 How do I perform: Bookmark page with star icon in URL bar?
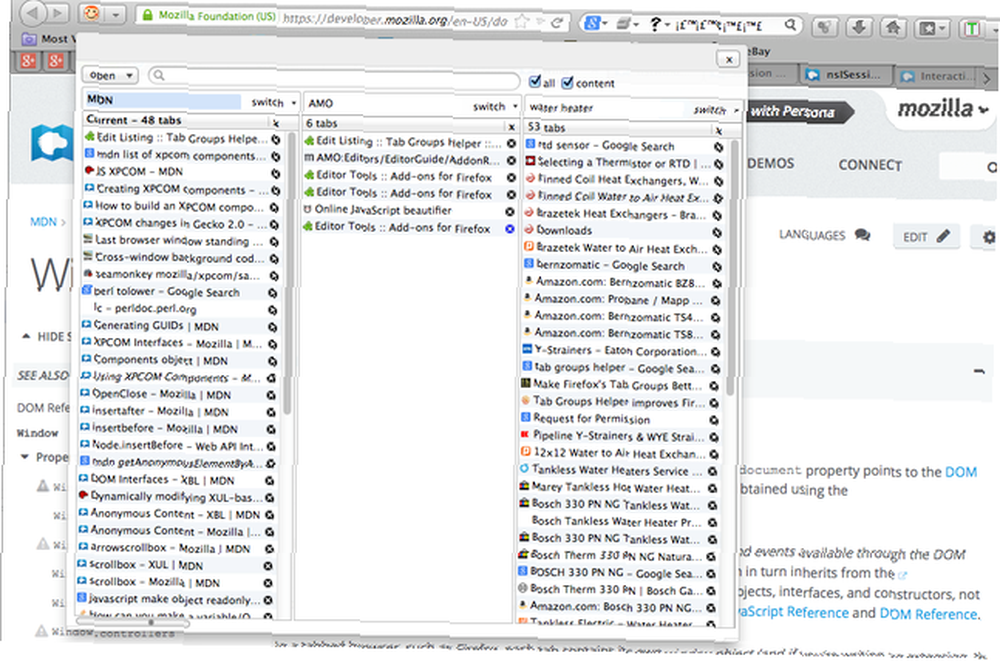tap(522, 22)
